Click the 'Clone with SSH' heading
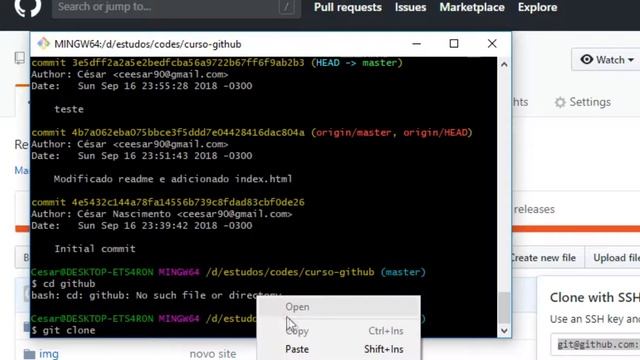 pyautogui.click(x=595, y=298)
